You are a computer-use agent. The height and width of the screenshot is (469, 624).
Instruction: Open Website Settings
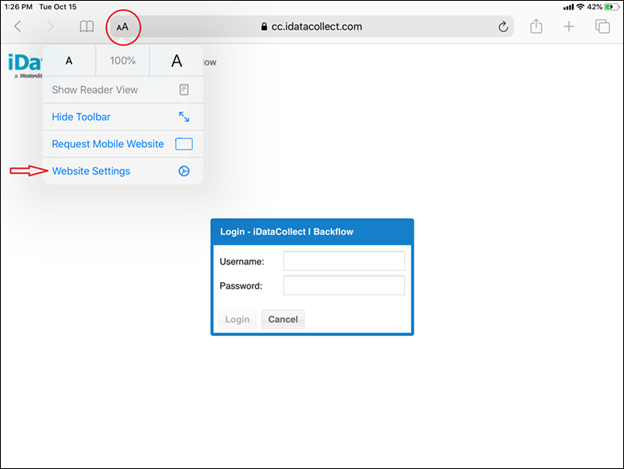pyautogui.click(x=123, y=171)
